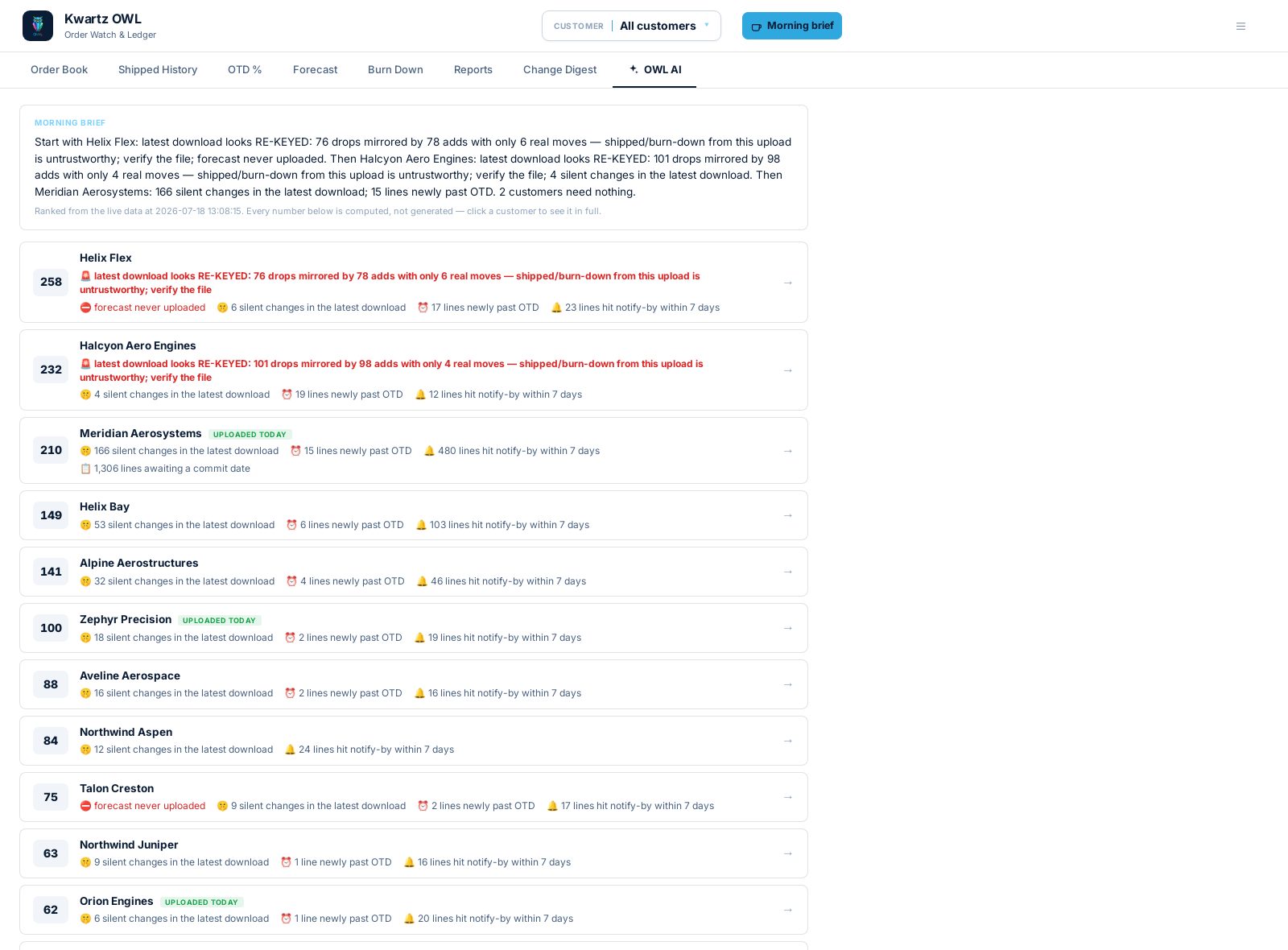The image size is (1288, 950).
Task: Click UPLOADED TODAY badge on Orion Engines
Action: [x=201, y=902]
